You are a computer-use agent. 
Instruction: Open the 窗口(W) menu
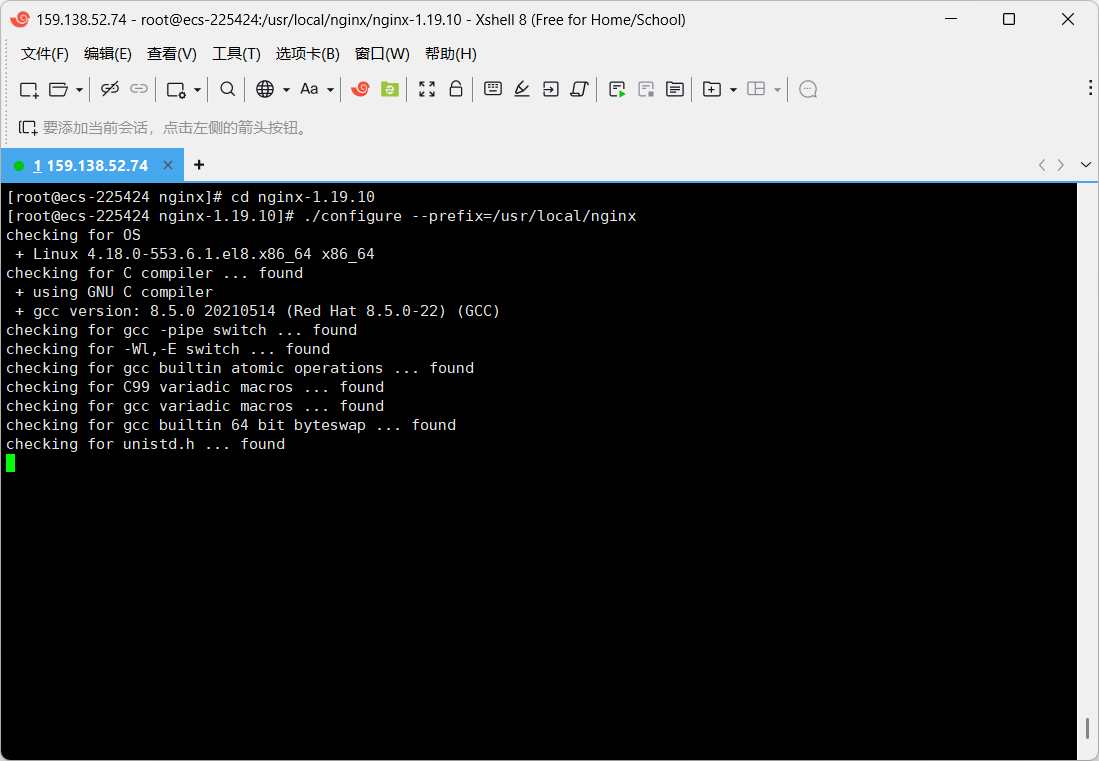(382, 54)
